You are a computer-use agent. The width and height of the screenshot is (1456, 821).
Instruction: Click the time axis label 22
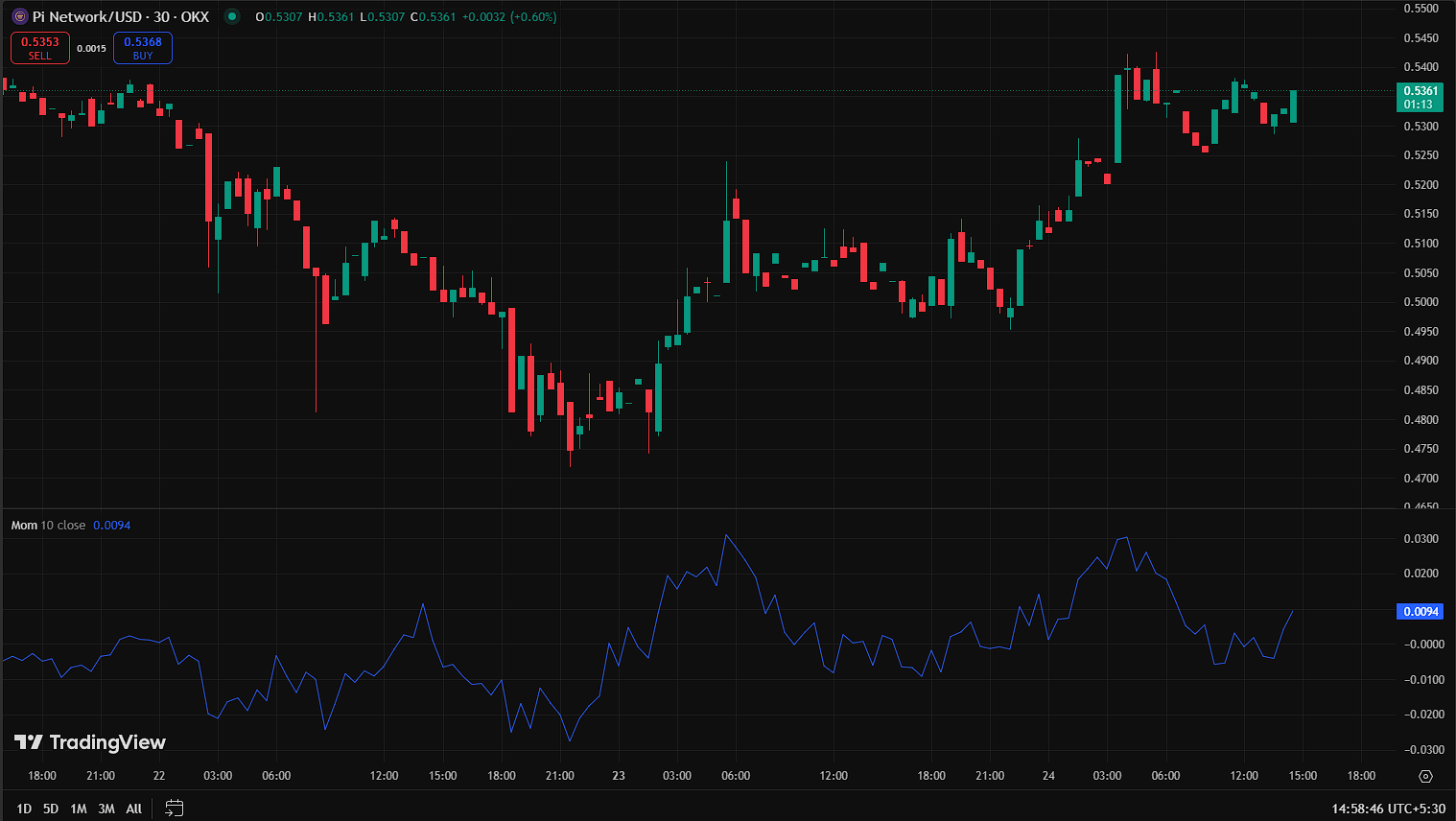click(159, 776)
